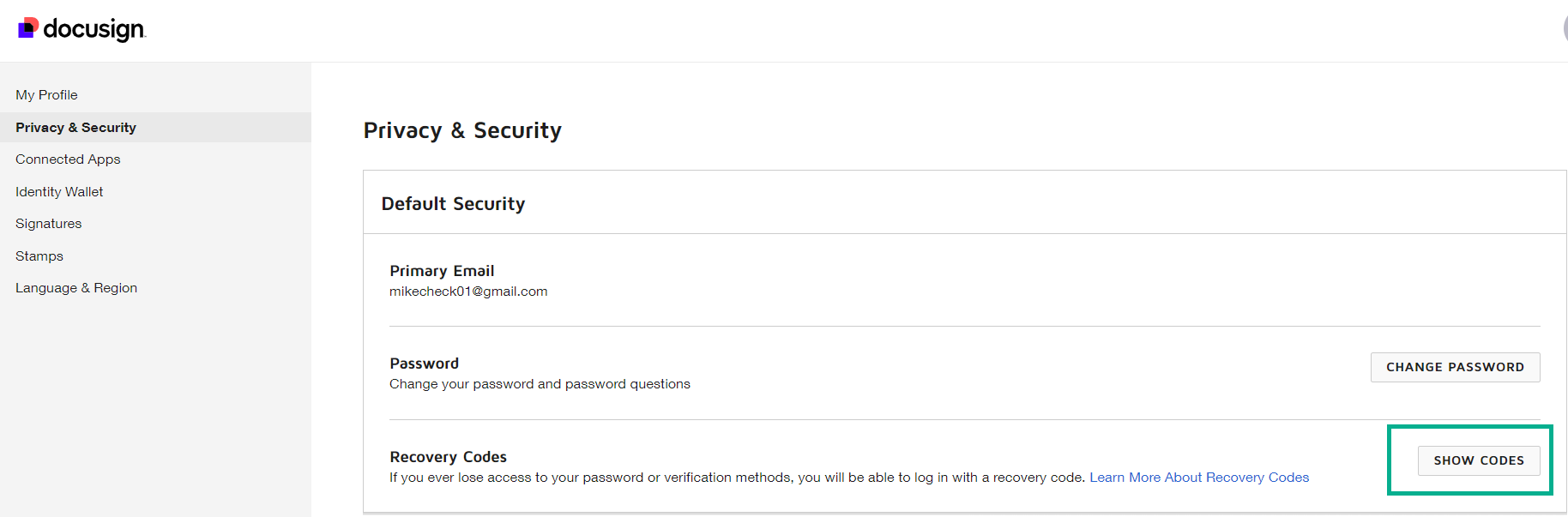This screenshot has width=1568, height=517.
Task: Open My Profile in the sidebar
Action: point(46,95)
